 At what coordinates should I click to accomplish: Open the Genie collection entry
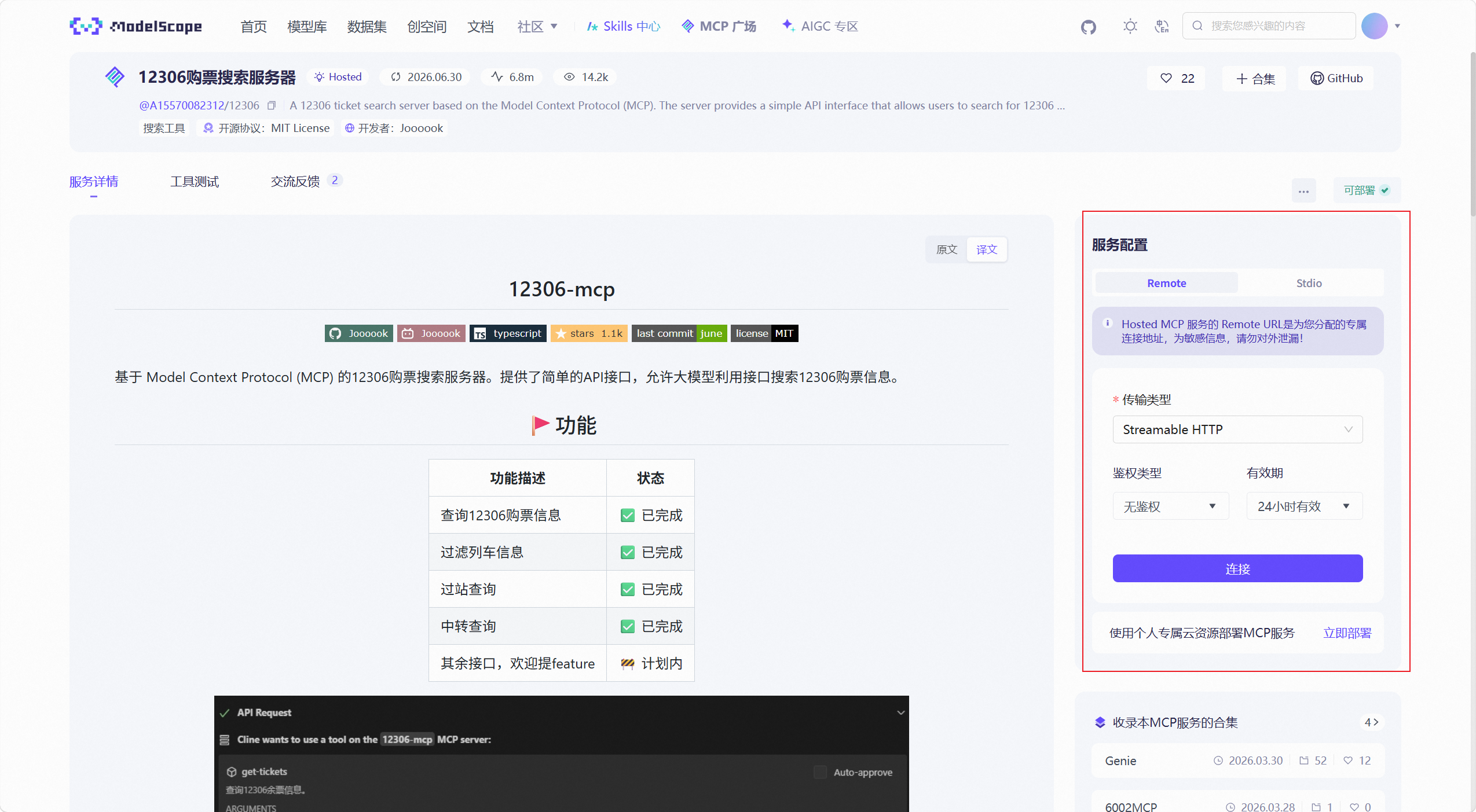click(x=1237, y=760)
